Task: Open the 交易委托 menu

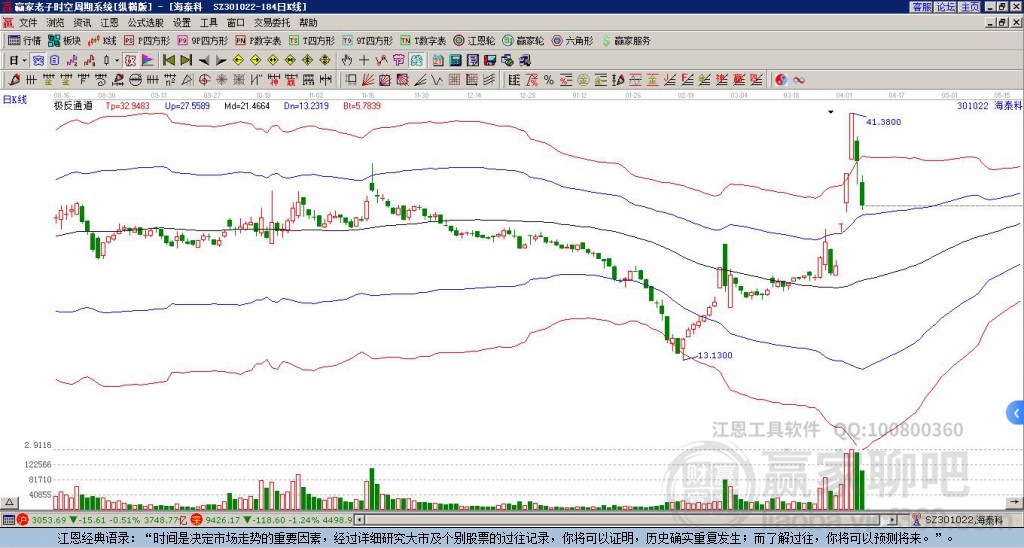Action: tap(272, 23)
